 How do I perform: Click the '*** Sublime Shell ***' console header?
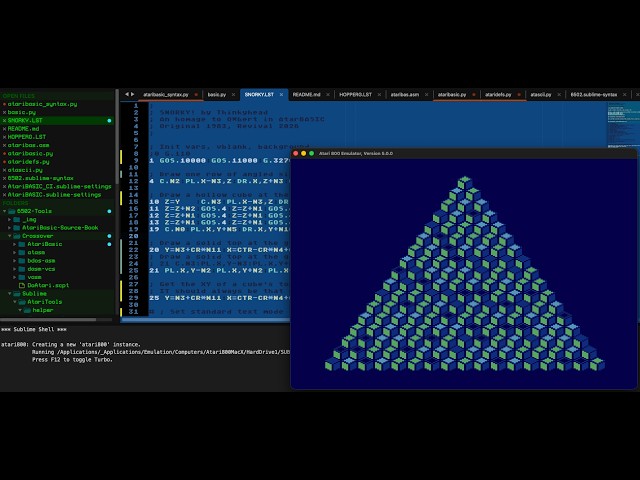pos(34,329)
